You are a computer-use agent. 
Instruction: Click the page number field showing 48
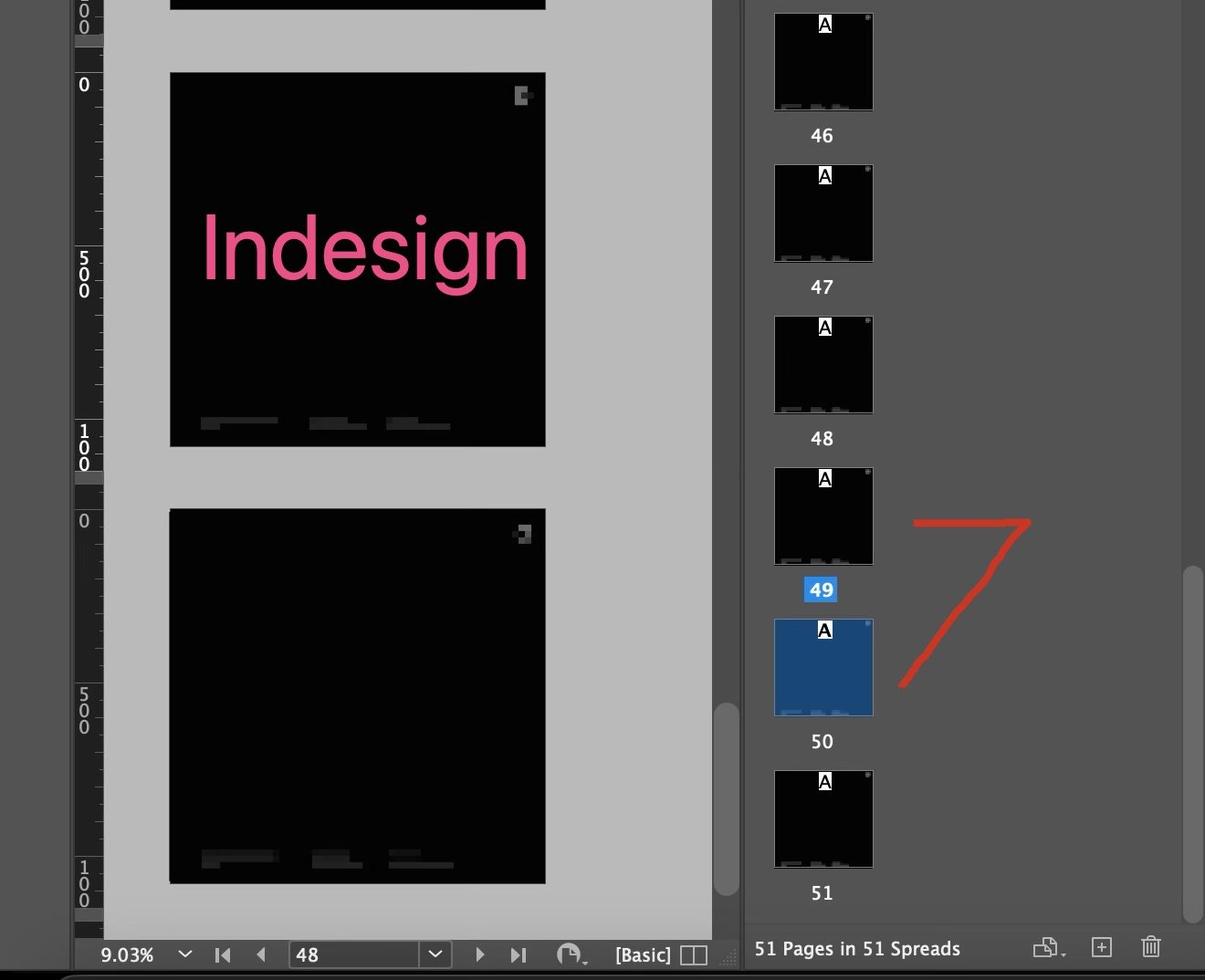pyautogui.click(x=354, y=954)
